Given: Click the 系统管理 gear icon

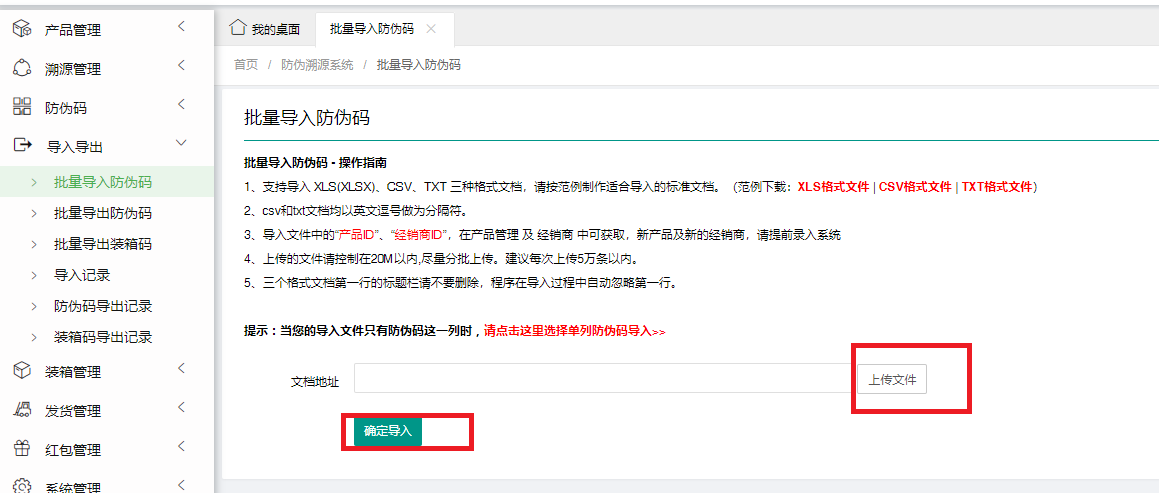Looking at the screenshot, I should click(x=22, y=486).
